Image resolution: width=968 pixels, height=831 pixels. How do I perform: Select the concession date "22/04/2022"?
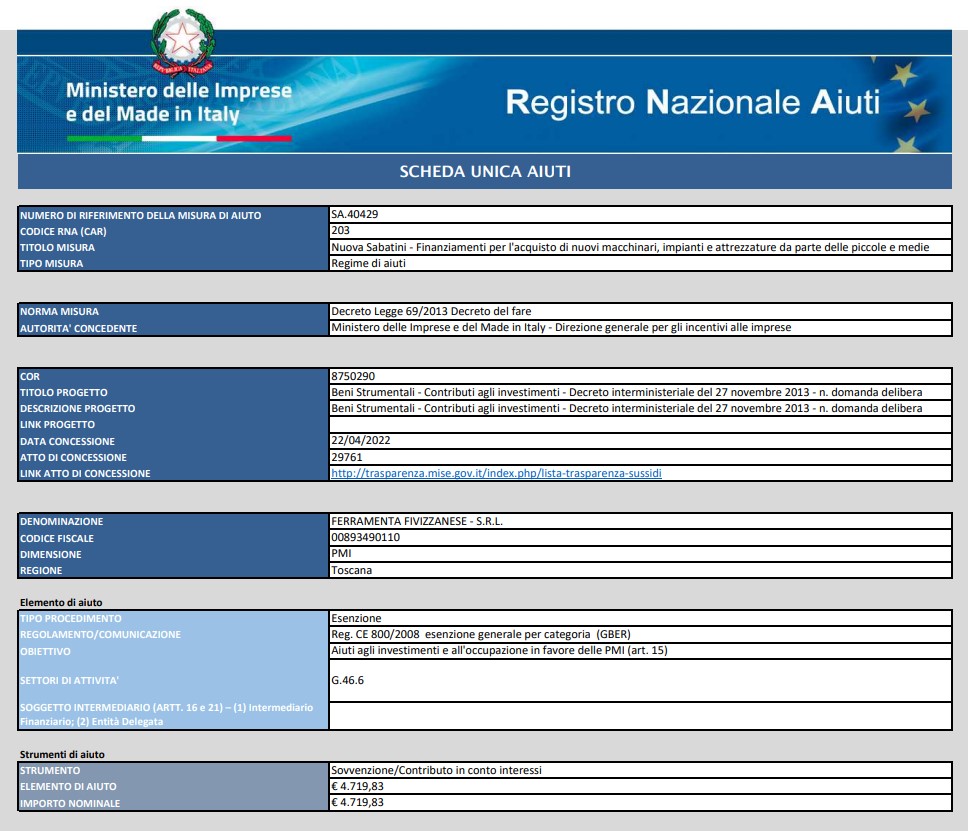tap(361, 440)
